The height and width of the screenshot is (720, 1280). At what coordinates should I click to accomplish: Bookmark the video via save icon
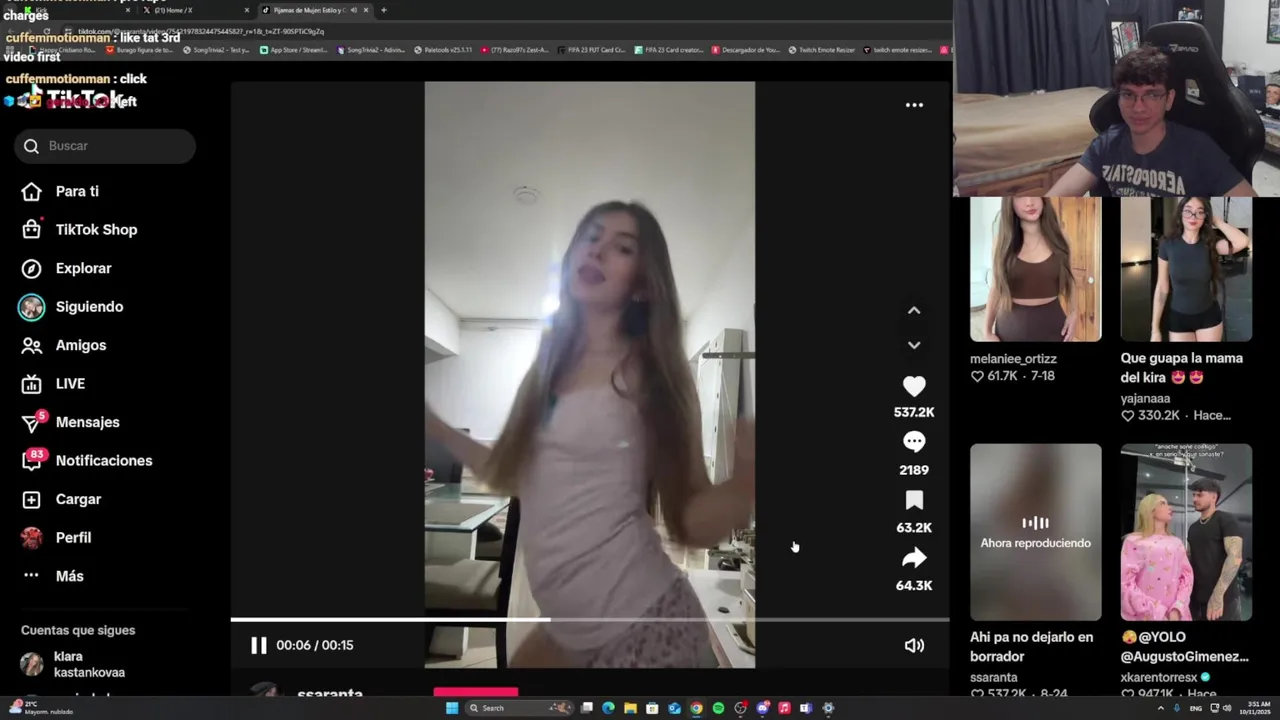914,500
